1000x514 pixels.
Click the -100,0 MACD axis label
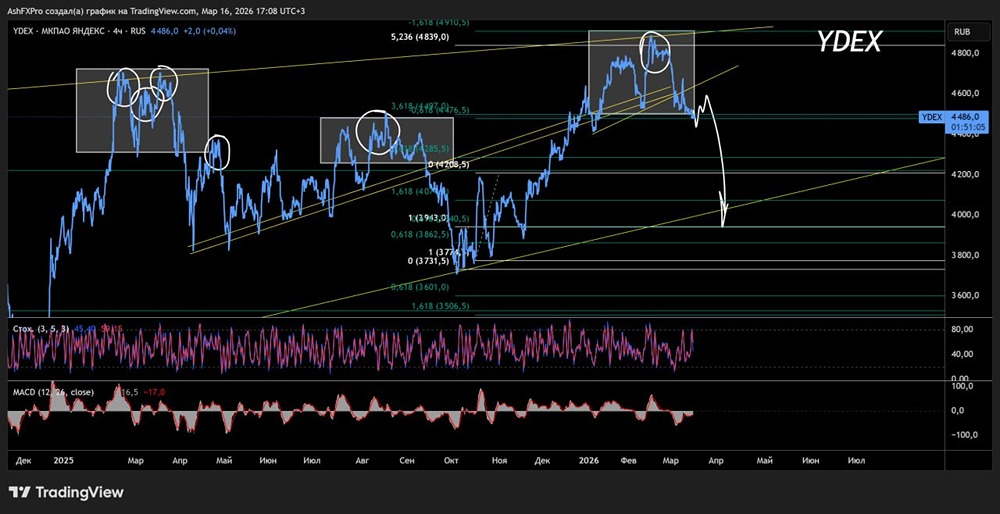(962, 435)
